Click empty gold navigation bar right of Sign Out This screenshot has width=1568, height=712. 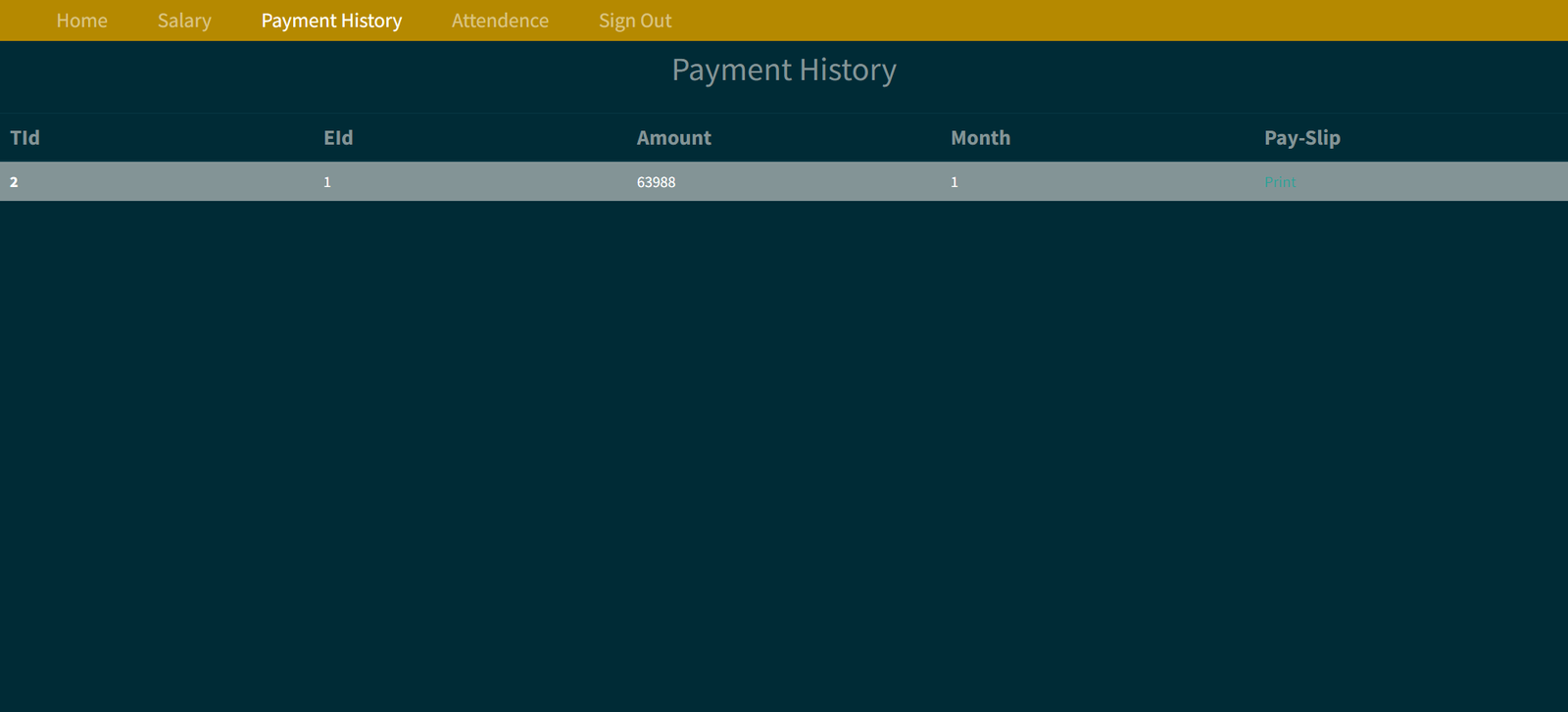pos(1078,21)
